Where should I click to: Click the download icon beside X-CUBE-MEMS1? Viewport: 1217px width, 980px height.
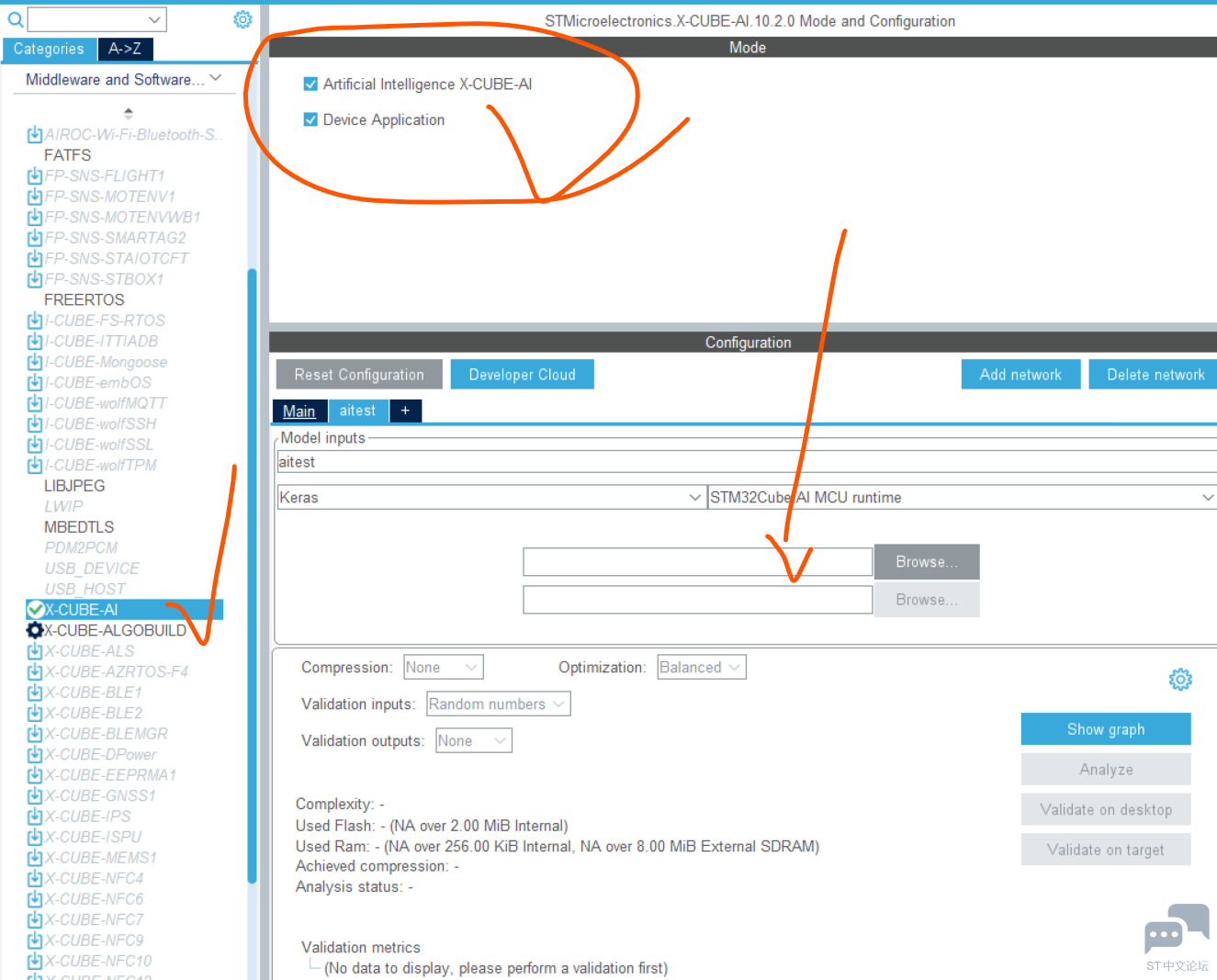tap(35, 858)
